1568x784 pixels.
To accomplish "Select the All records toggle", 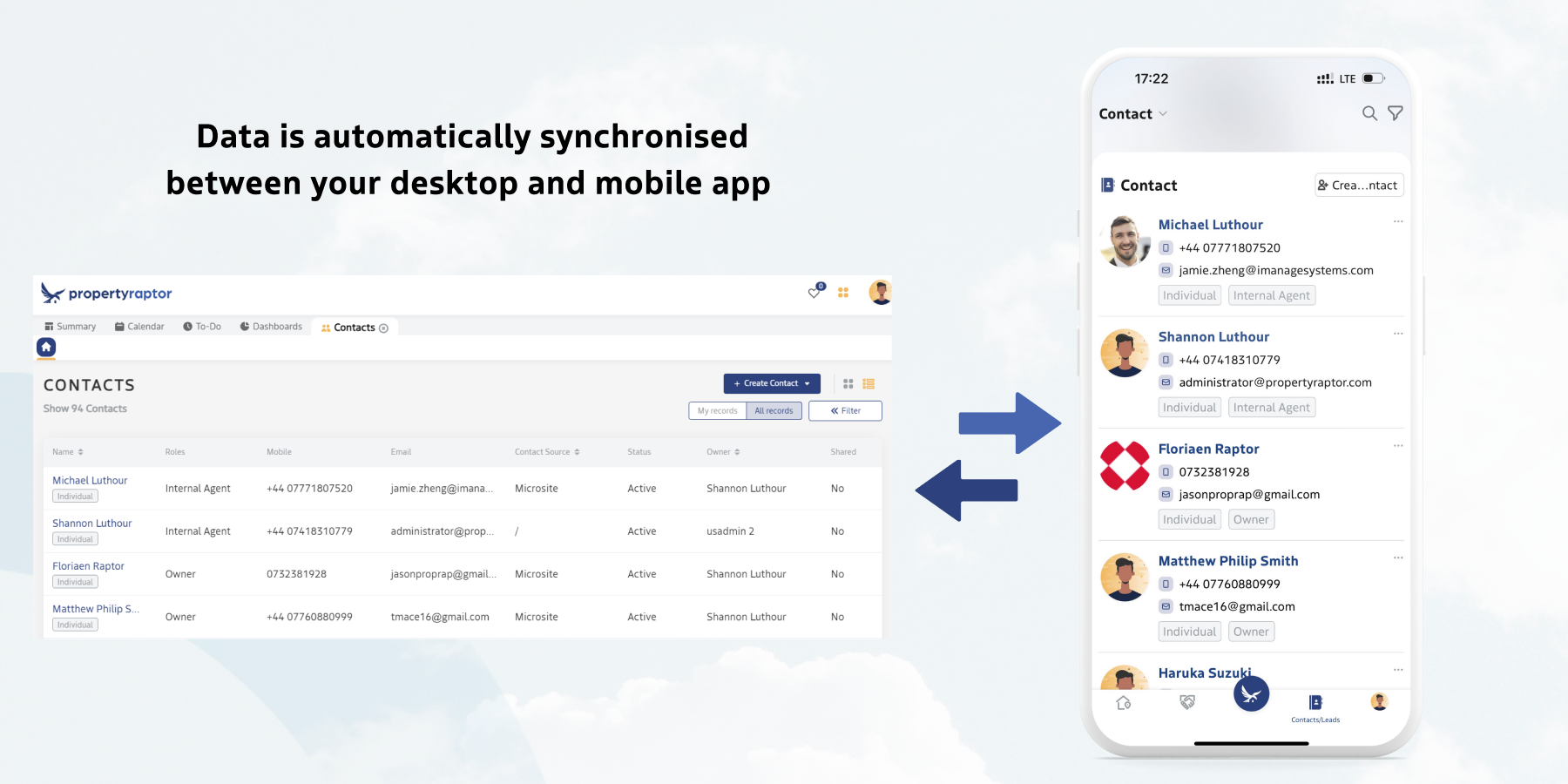I will tap(774, 411).
